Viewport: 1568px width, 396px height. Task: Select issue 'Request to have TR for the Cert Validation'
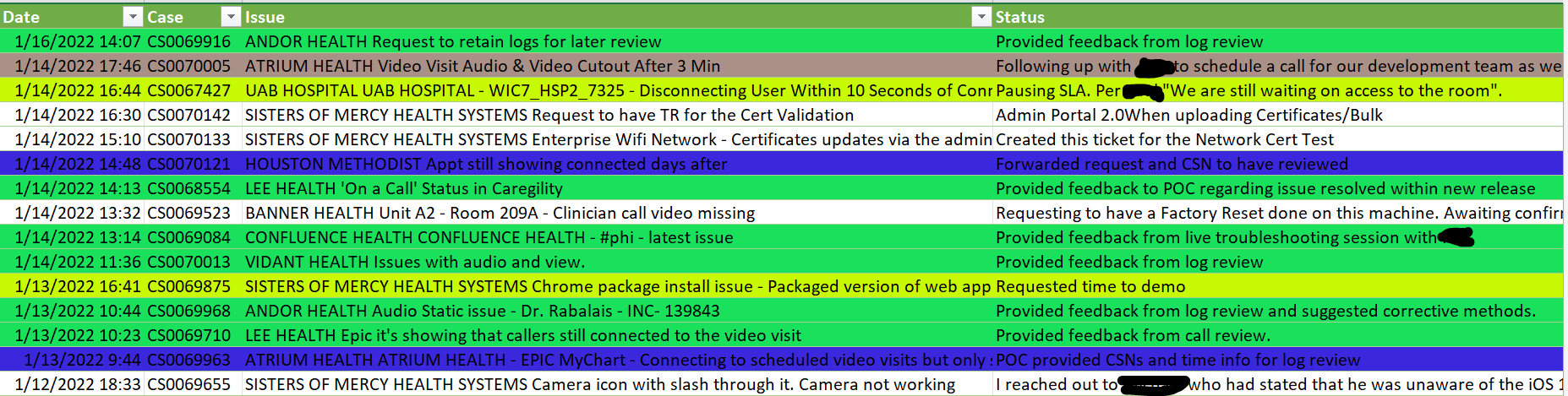pos(618,115)
